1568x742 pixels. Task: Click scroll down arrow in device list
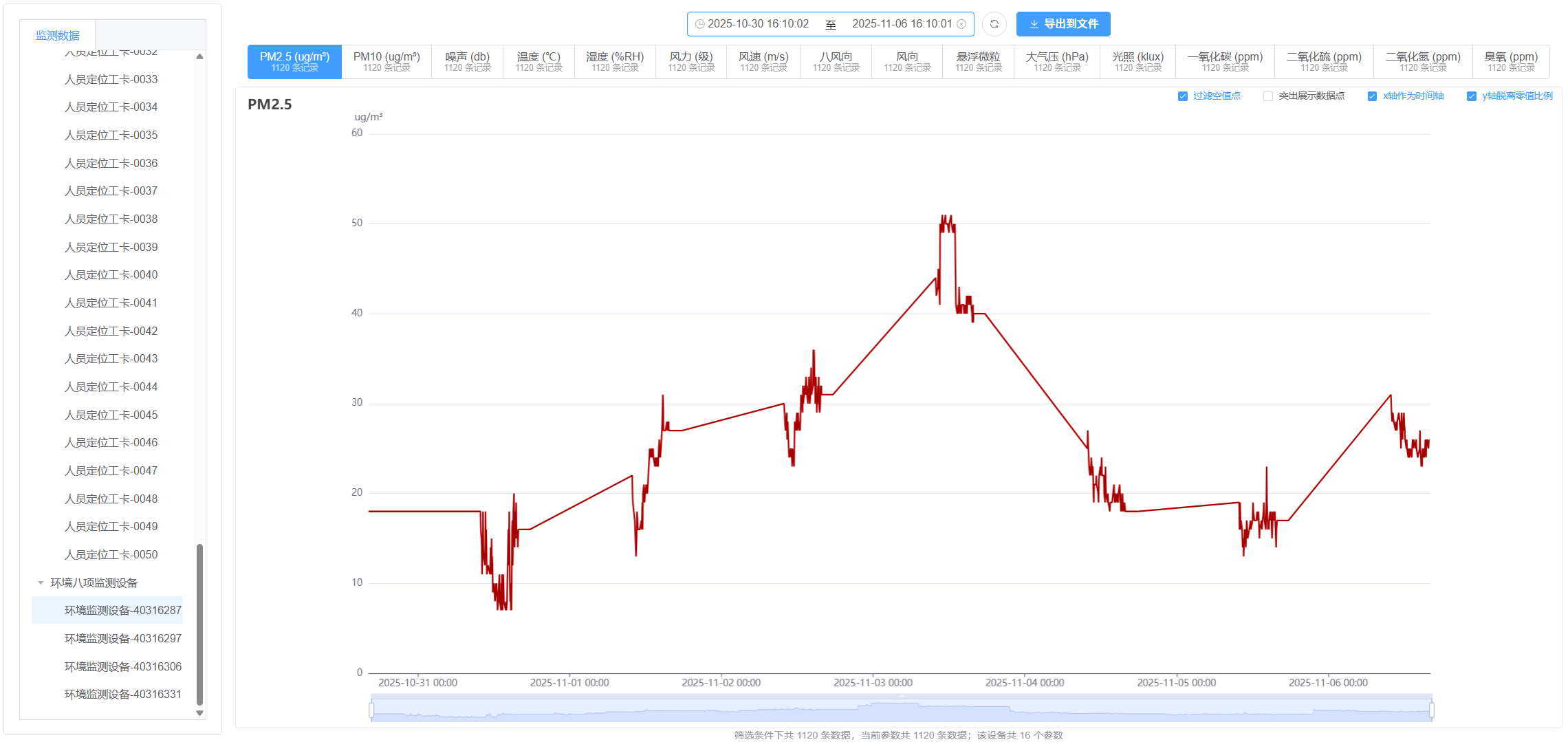tap(199, 713)
